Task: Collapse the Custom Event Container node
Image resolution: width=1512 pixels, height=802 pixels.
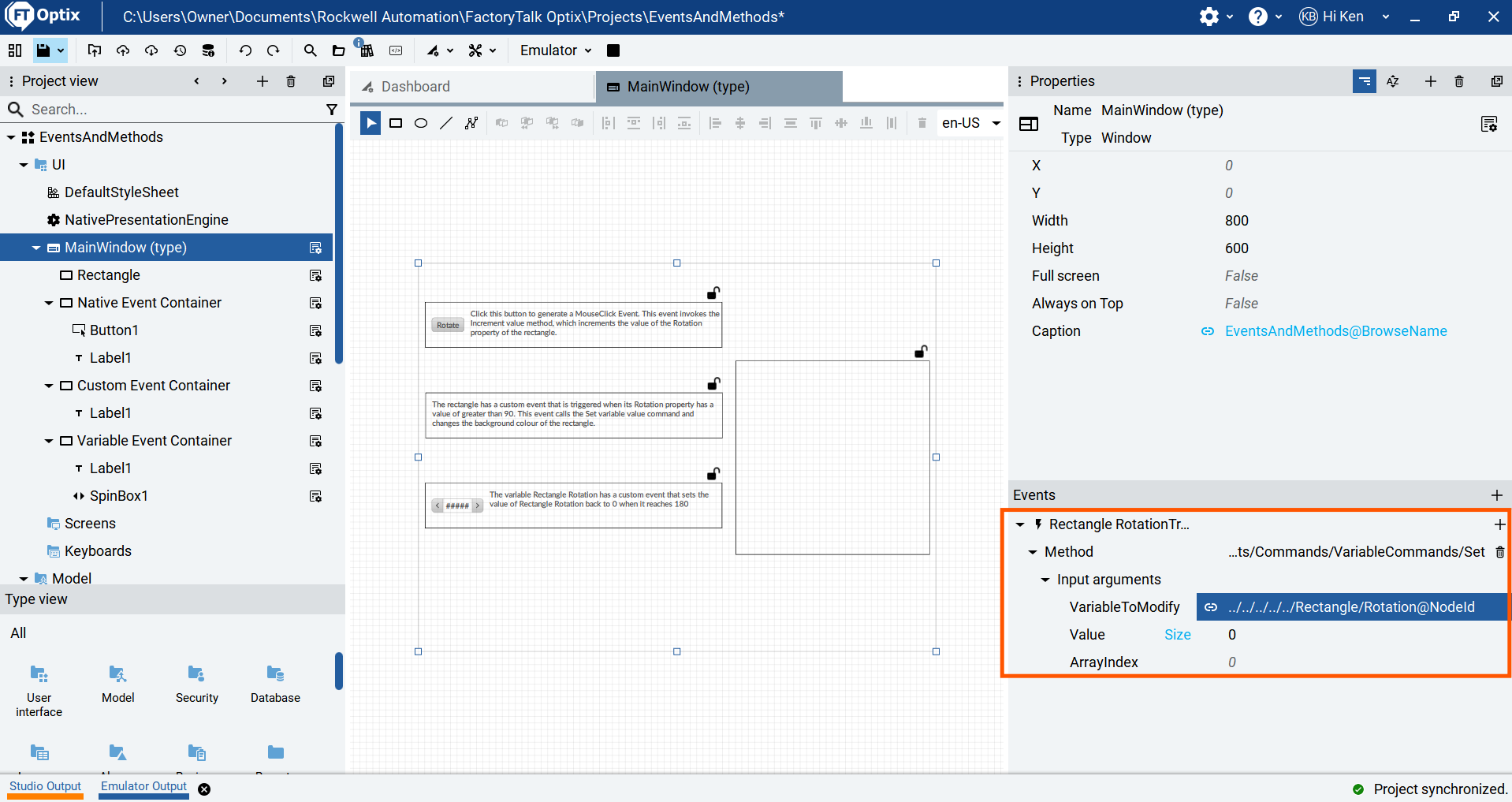Action: click(x=49, y=386)
